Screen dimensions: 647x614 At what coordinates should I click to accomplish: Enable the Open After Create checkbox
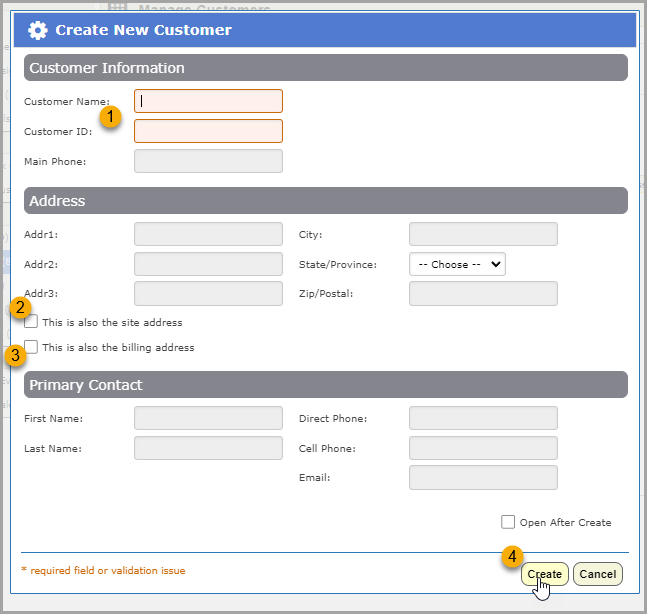tap(508, 522)
